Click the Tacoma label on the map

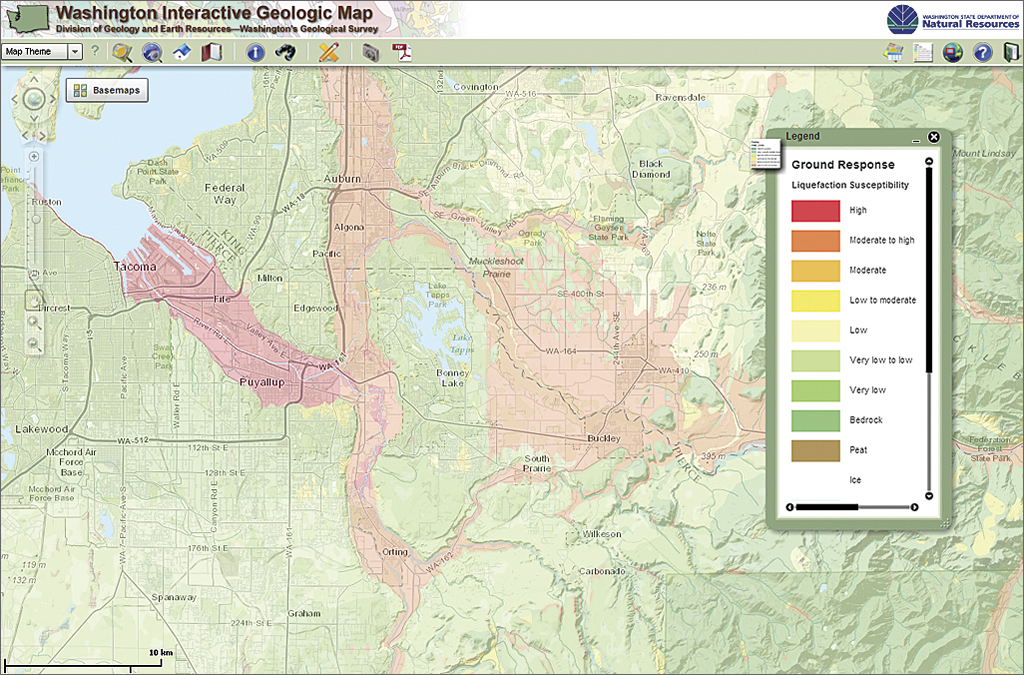click(x=135, y=266)
